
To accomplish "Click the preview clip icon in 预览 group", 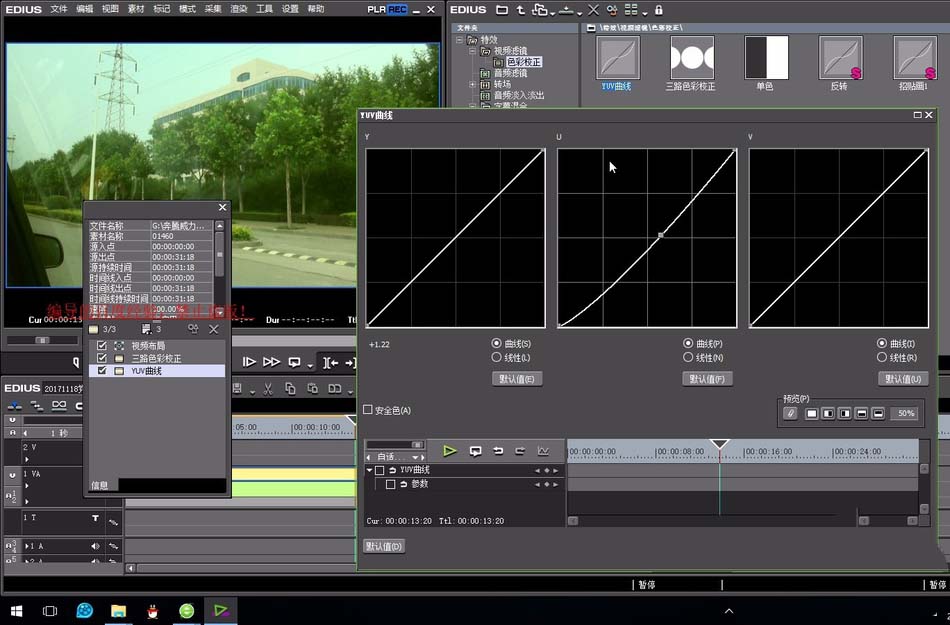I will coord(790,413).
